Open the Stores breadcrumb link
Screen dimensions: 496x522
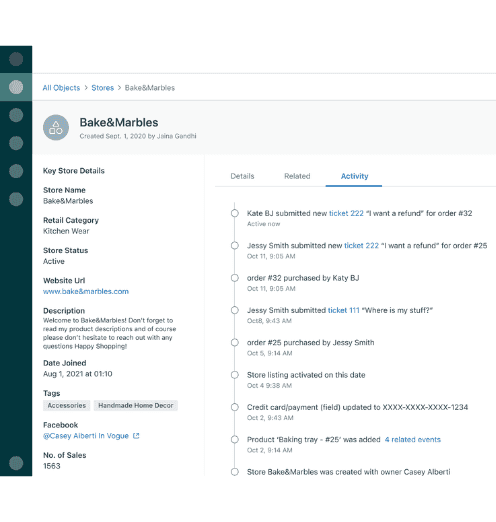pyautogui.click(x=103, y=88)
